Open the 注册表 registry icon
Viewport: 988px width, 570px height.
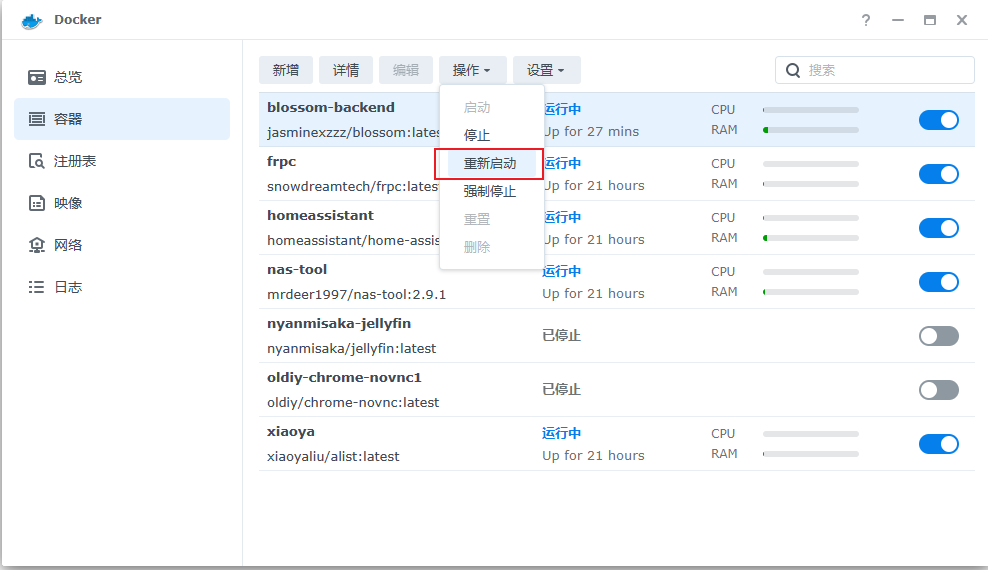[37, 161]
